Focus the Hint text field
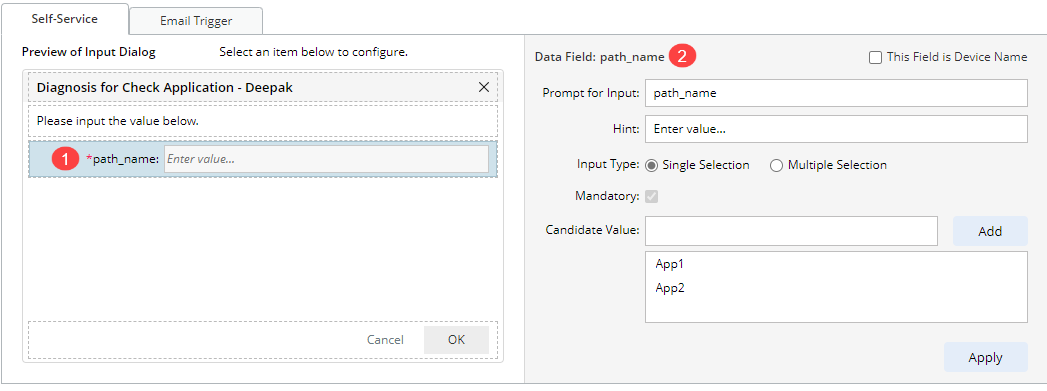Image resolution: width=1047 pixels, height=391 pixels. 836,129
